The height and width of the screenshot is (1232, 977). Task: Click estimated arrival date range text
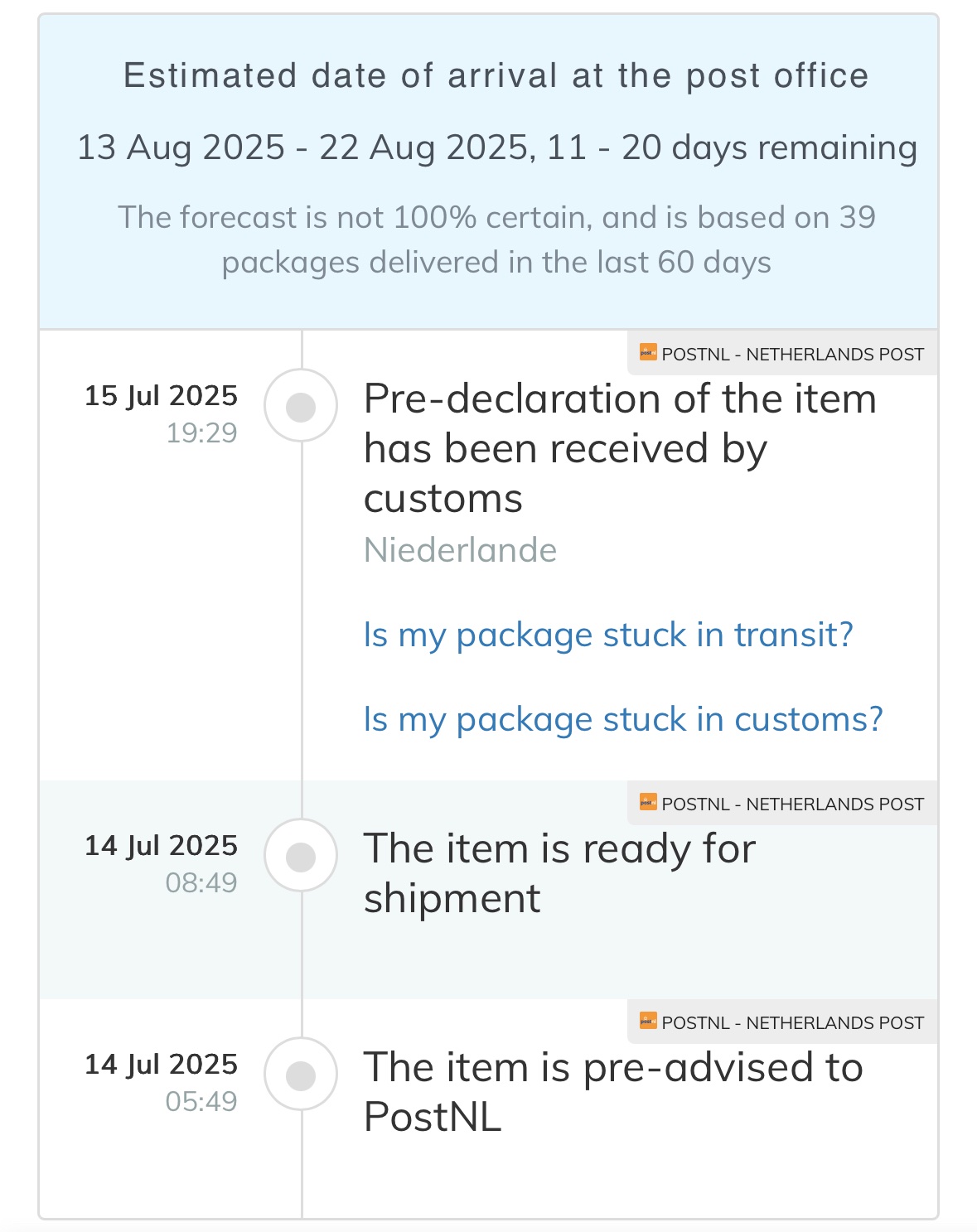(496, 147)
